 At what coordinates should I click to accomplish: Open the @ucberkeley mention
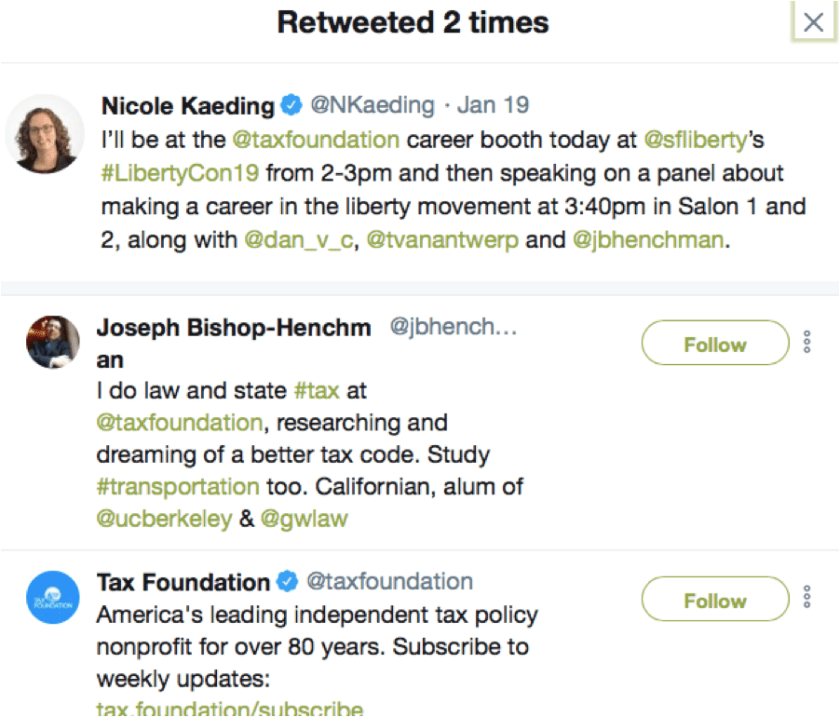pyautogui.click(x=164, y=520)
